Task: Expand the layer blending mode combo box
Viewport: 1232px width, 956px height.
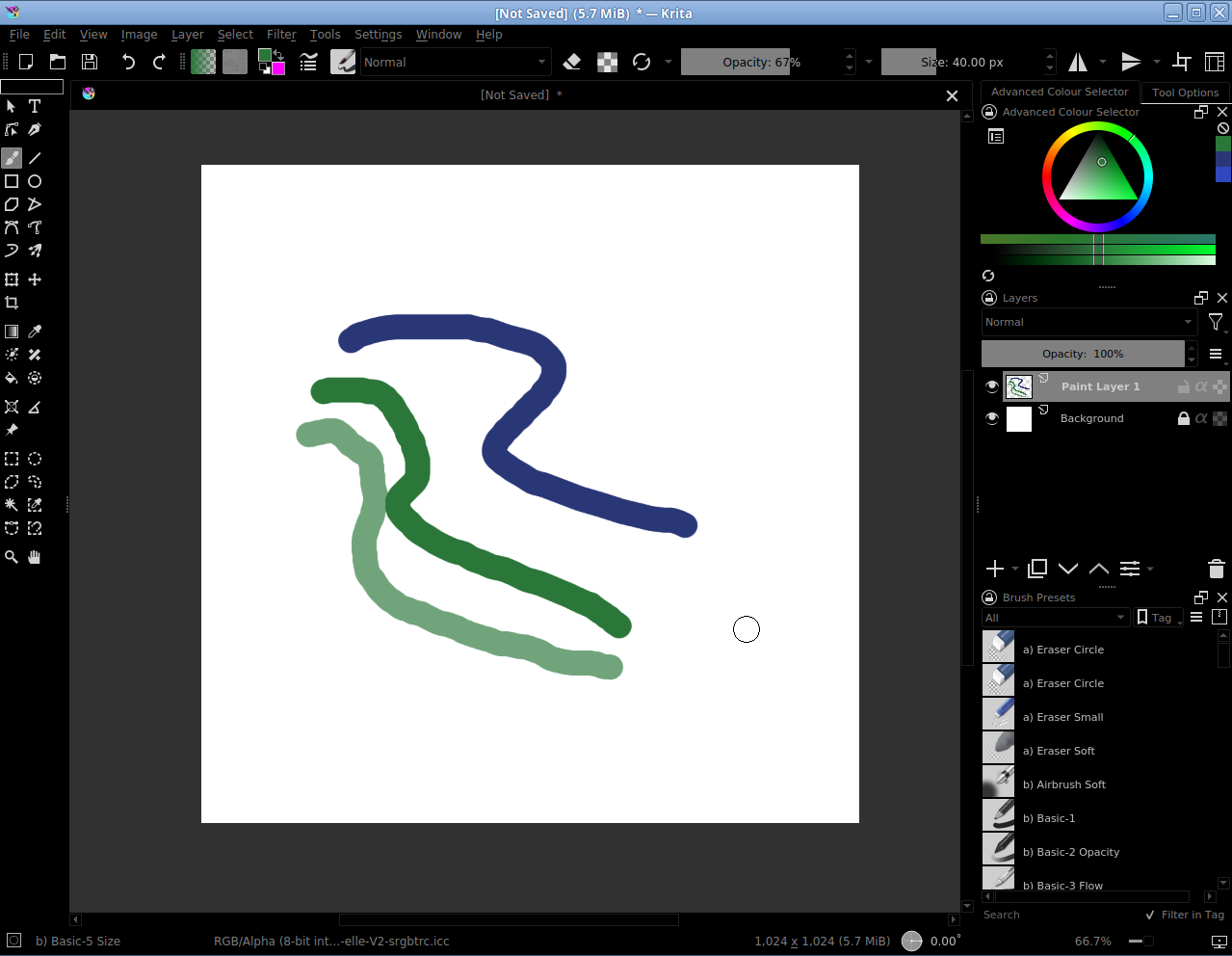Action: 1088,322
